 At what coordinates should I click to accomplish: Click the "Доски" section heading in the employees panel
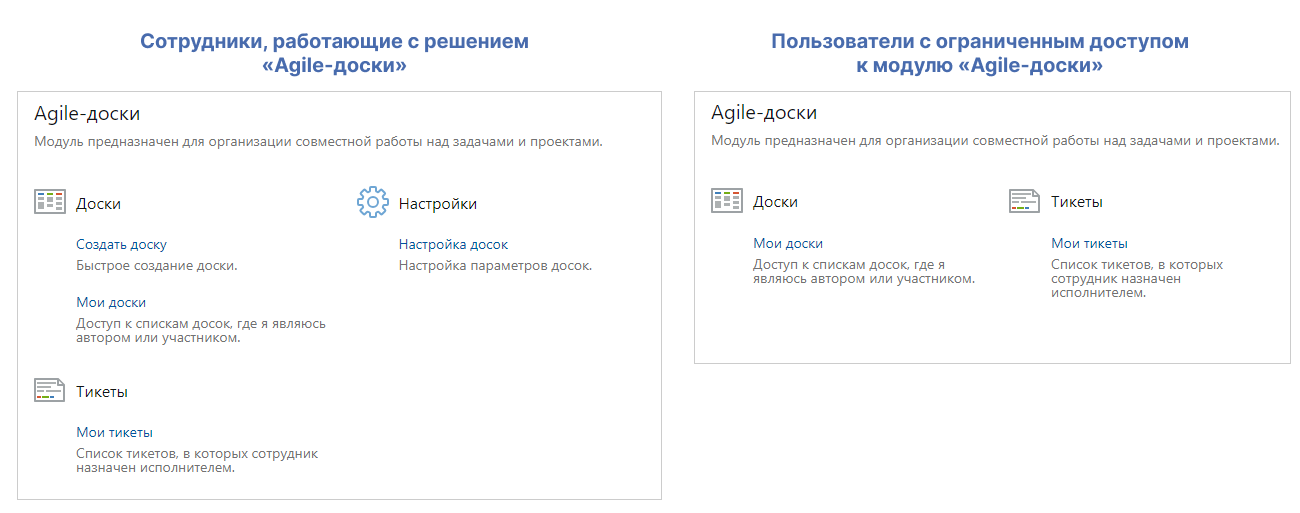pos(98,204)
